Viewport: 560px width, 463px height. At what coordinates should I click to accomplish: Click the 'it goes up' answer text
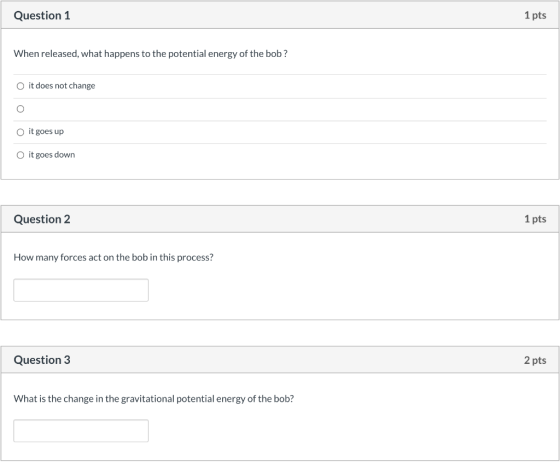[x=46, y=131]
